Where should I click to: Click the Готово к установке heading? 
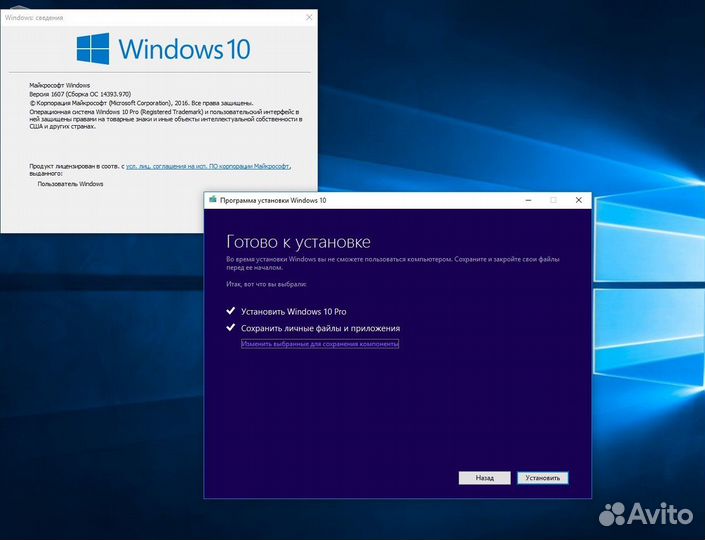(x=298, y=242)
